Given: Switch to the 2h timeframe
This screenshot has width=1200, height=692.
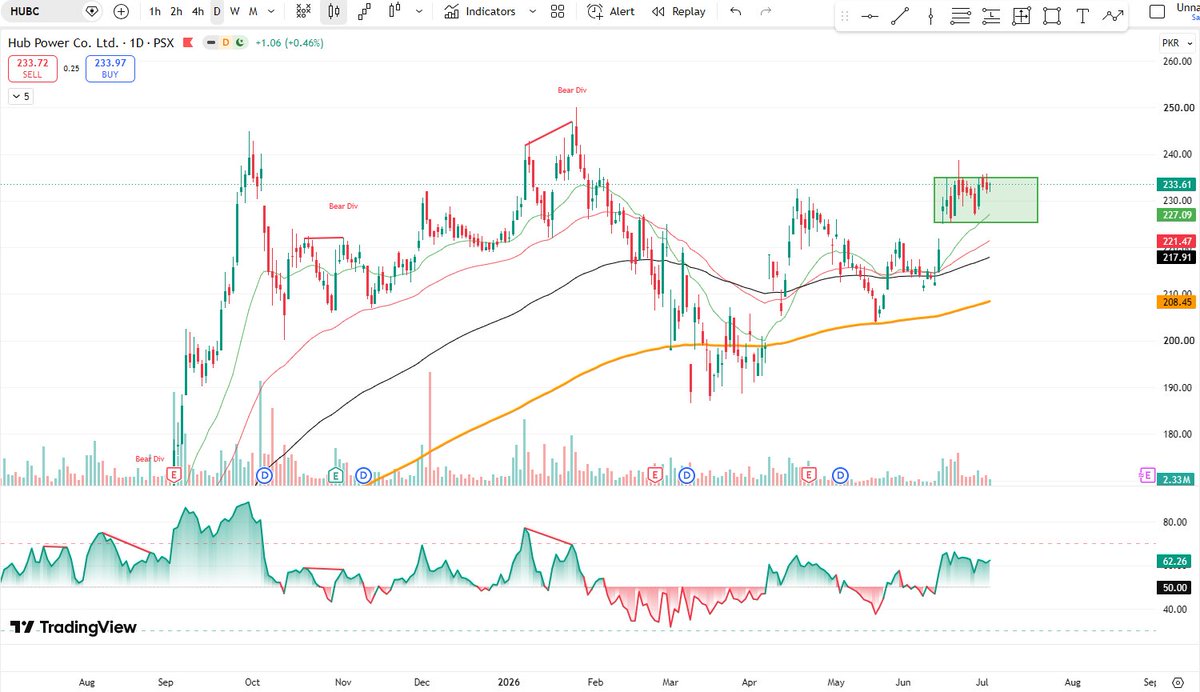Looking at the screenshot, I should (x=176, y=11).
